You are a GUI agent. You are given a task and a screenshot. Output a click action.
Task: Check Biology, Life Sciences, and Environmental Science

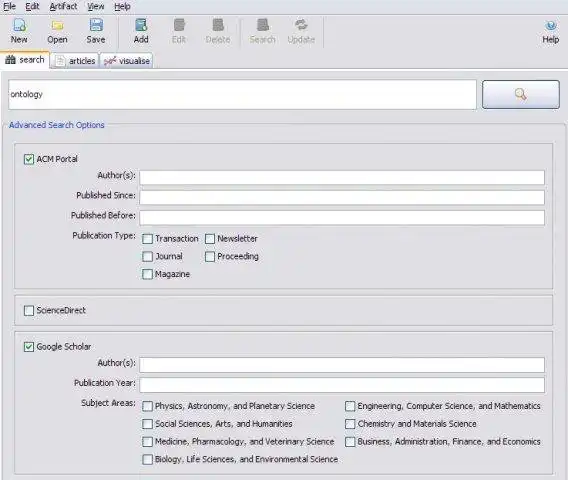click(x=147, y=459)
